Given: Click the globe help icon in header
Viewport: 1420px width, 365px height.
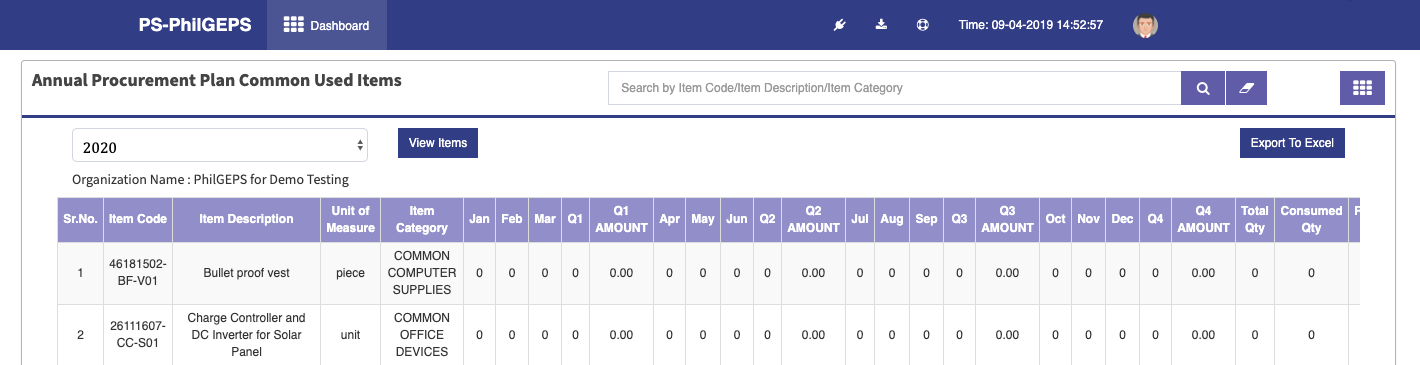Looking at the screenshot, I should click(923, 25).
